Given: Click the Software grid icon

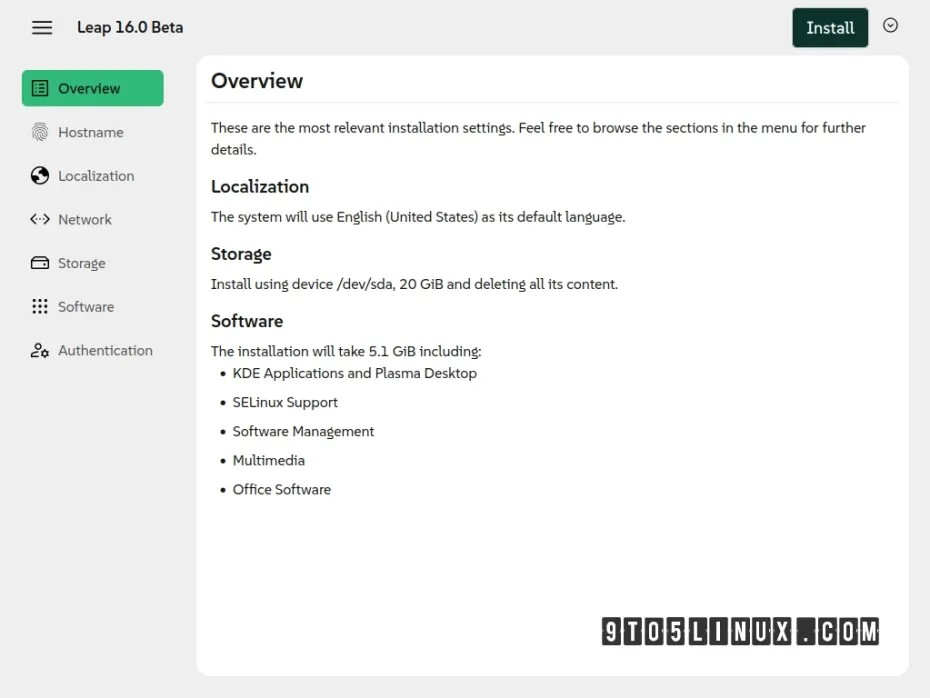Looking at the screenshot, I should point(38,306).
